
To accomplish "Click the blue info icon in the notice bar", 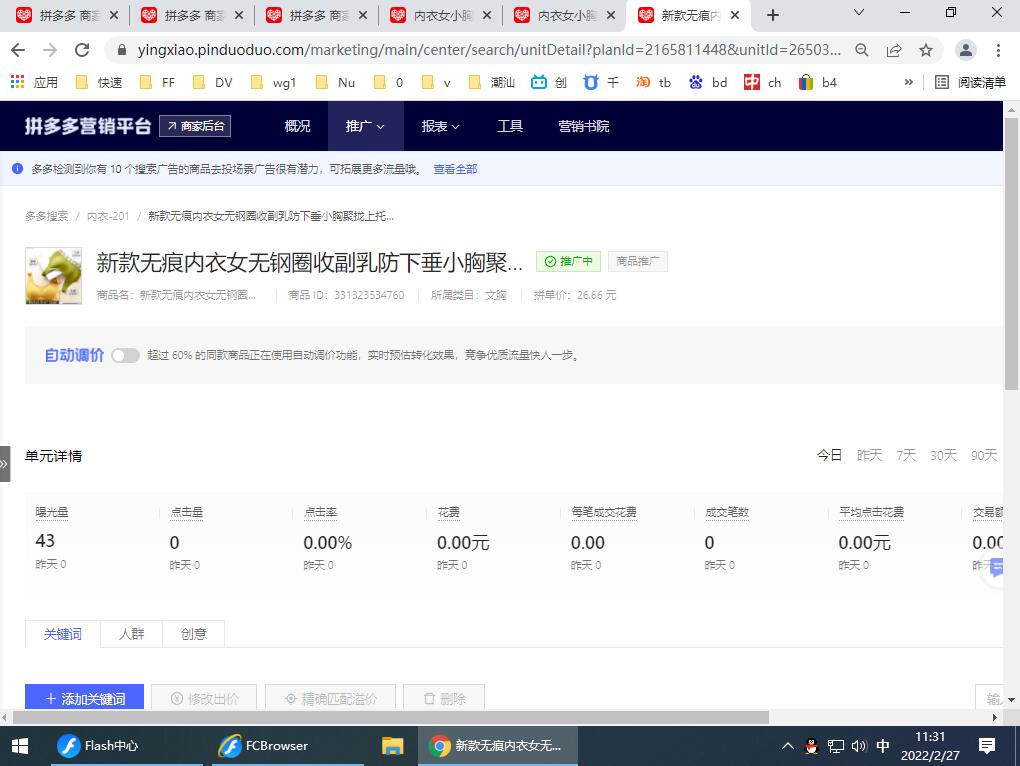I will coord(18,169).
